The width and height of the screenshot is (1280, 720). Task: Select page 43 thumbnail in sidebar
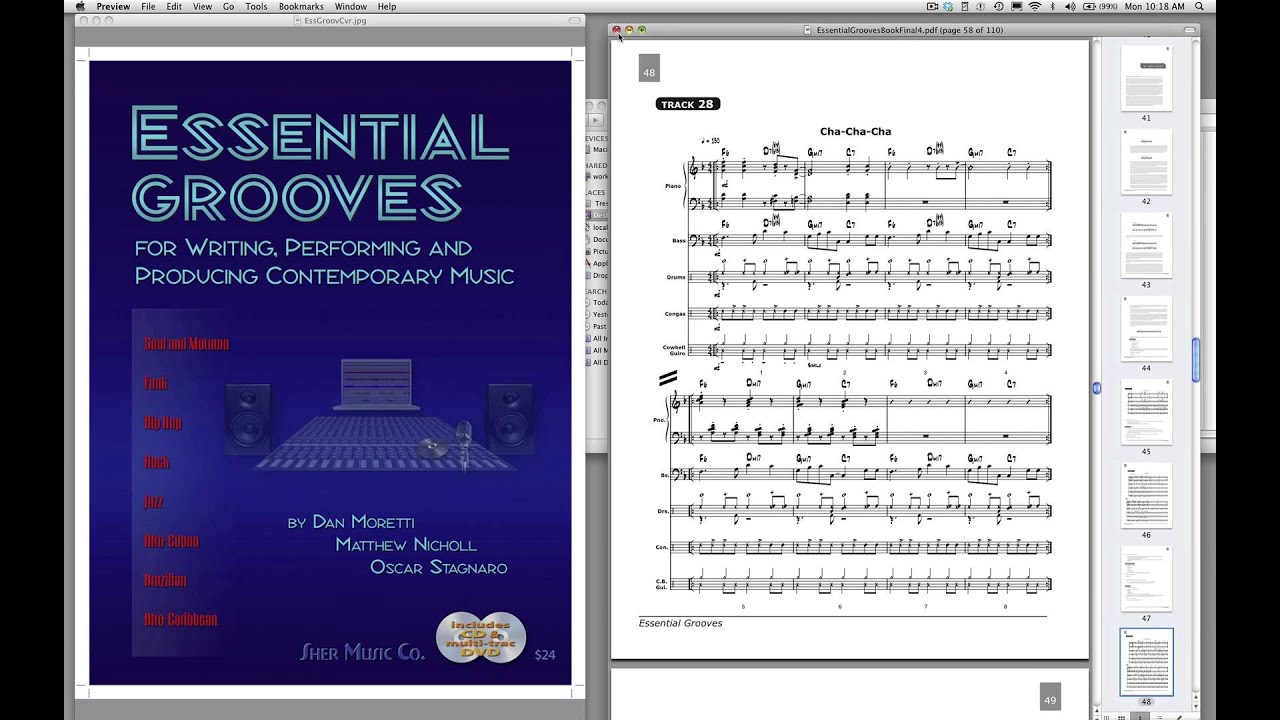click(x=1146, y=244)
